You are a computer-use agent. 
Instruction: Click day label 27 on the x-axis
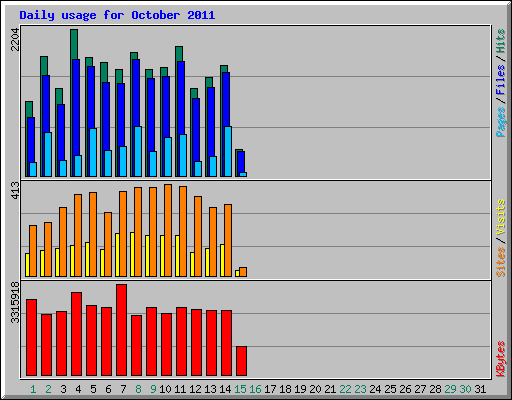tap(420, 389)
